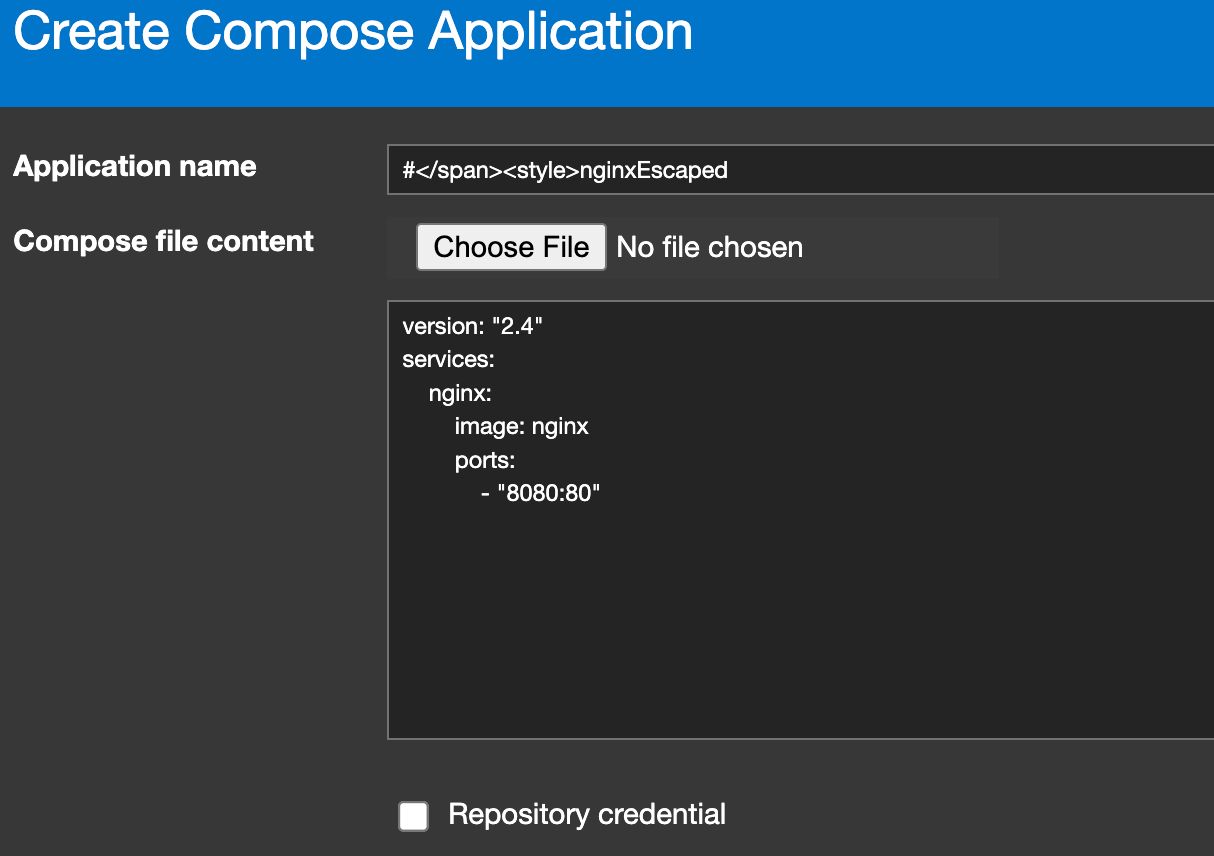Select the Compose file content label

(163, 241)
